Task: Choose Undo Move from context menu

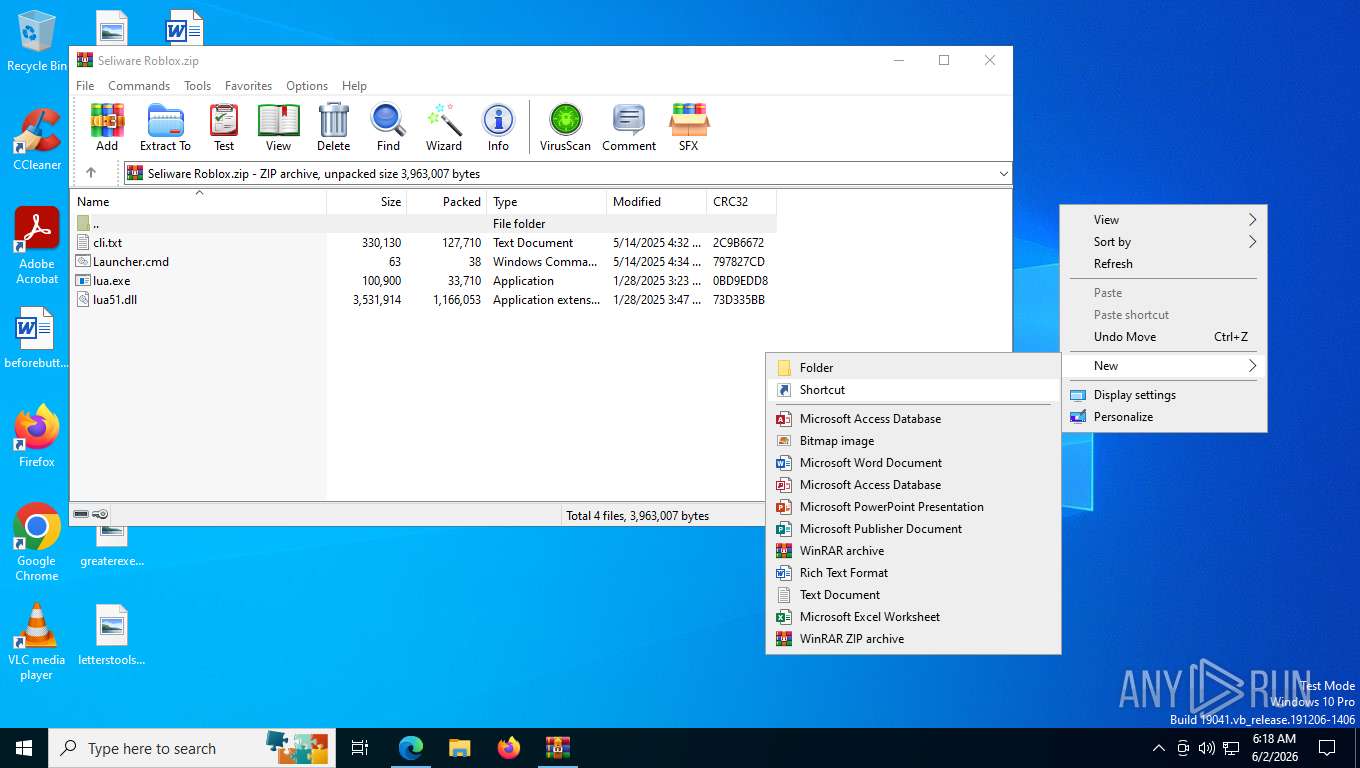Action: pos(1164,337)
